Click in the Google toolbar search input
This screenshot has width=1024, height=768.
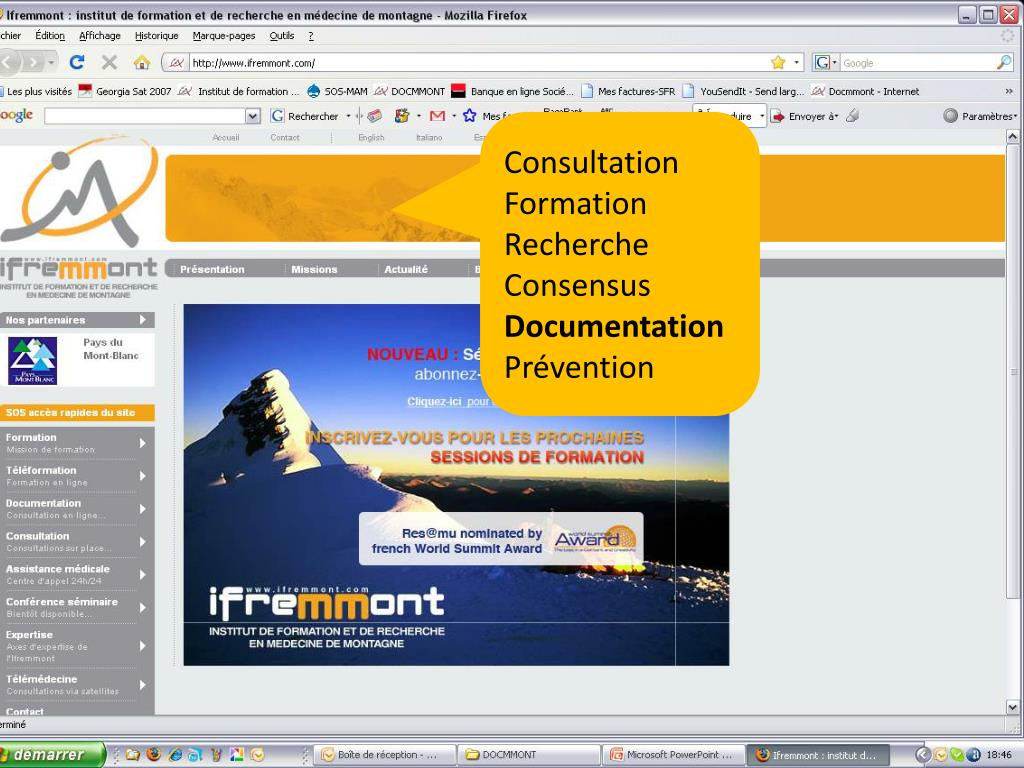(x=145, y=116)
